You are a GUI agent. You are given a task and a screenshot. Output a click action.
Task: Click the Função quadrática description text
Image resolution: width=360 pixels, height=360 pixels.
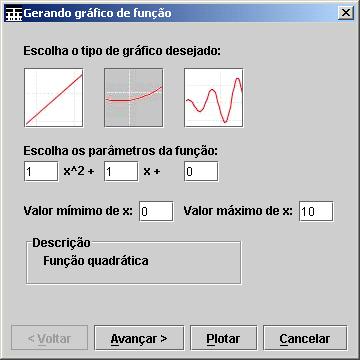click(96, 261)
